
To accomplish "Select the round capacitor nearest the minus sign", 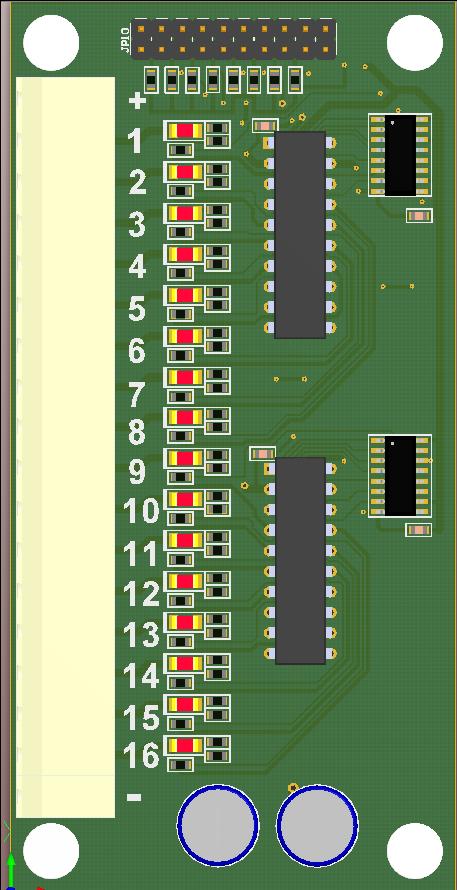I will tap(218, 825).
